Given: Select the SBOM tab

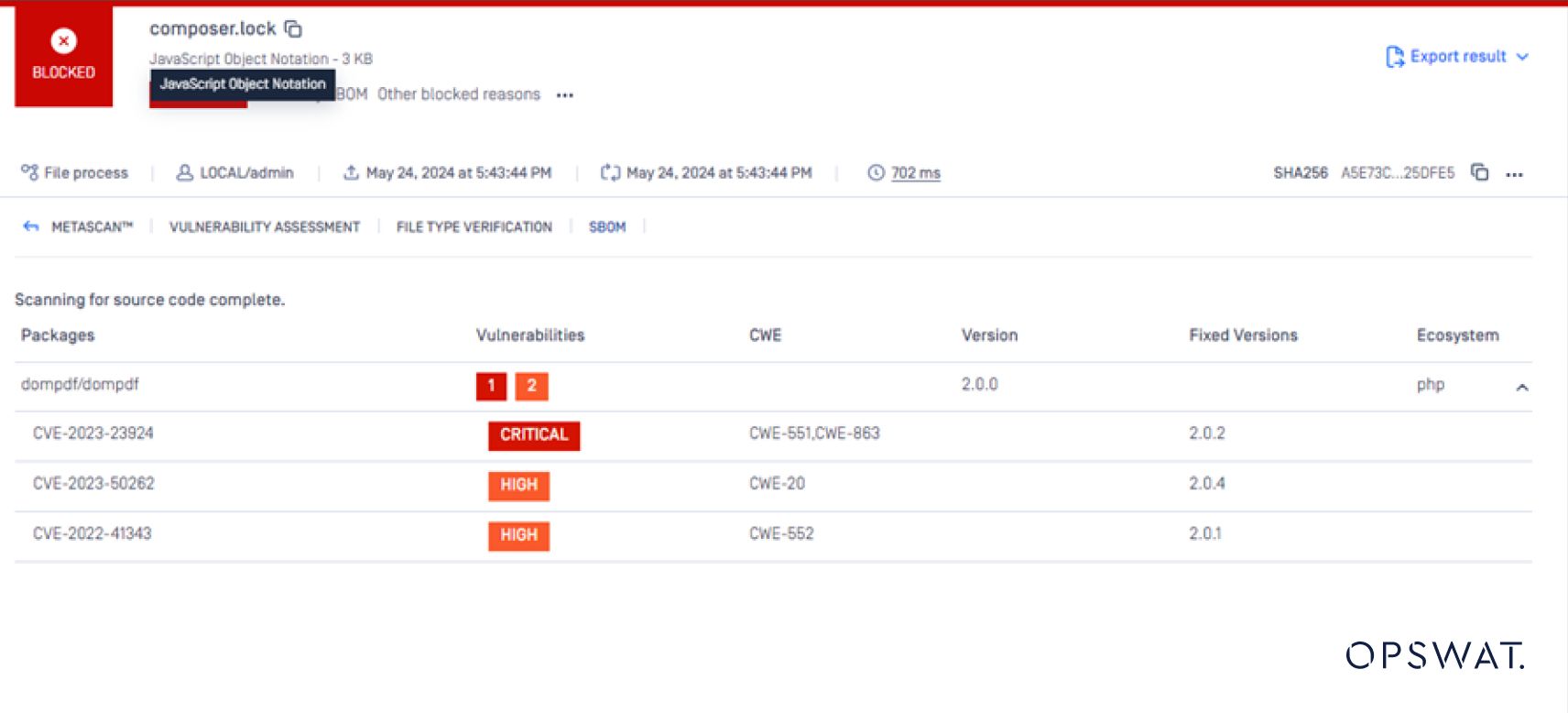Looking at the screenshot, I should pyautogui.click(x=607, y=226).
